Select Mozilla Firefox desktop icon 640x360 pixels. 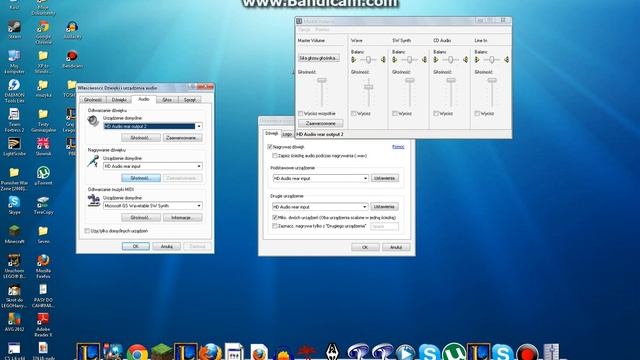coord(43,266)
